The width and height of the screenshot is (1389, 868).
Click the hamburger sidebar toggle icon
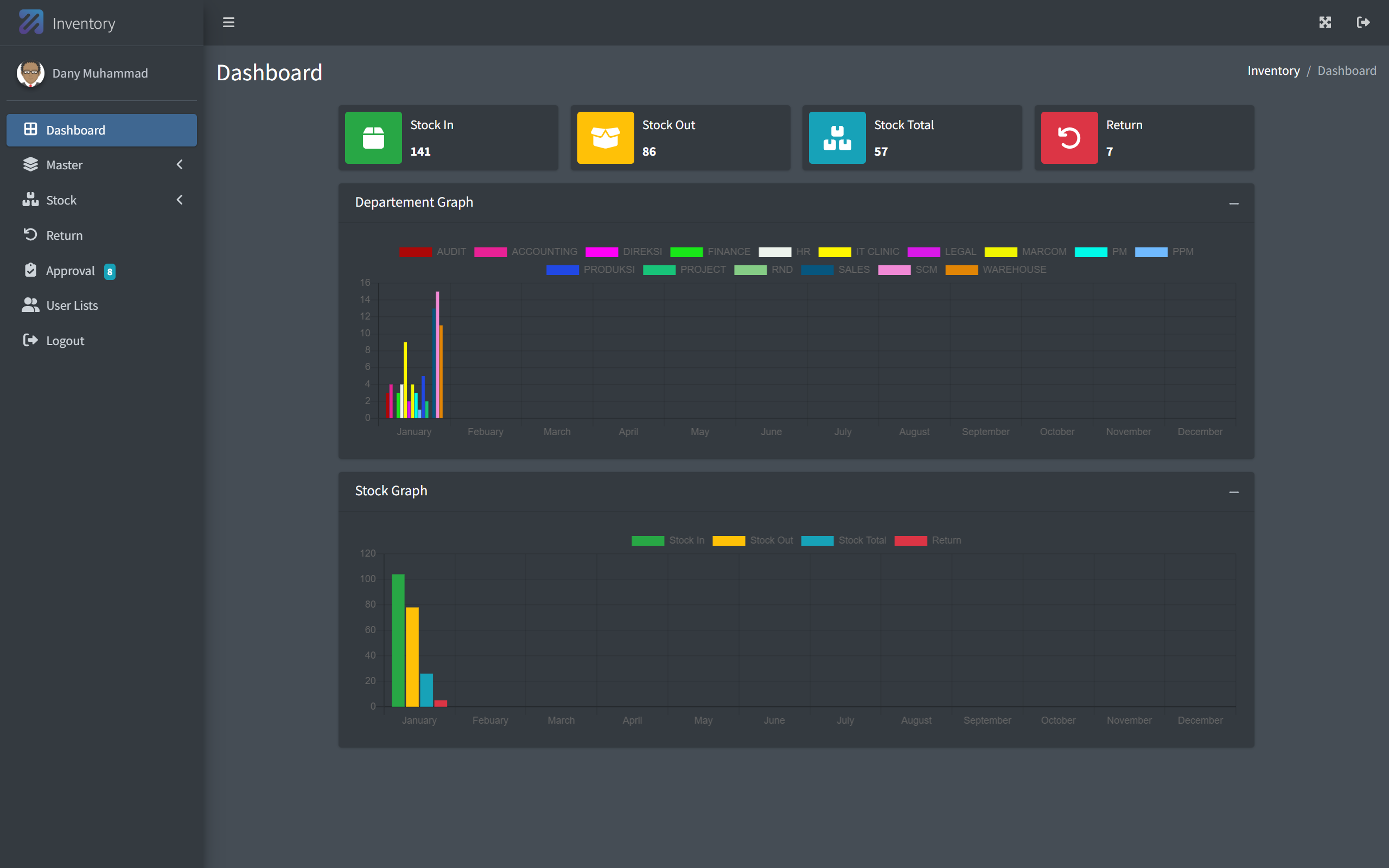click(228, 22)
